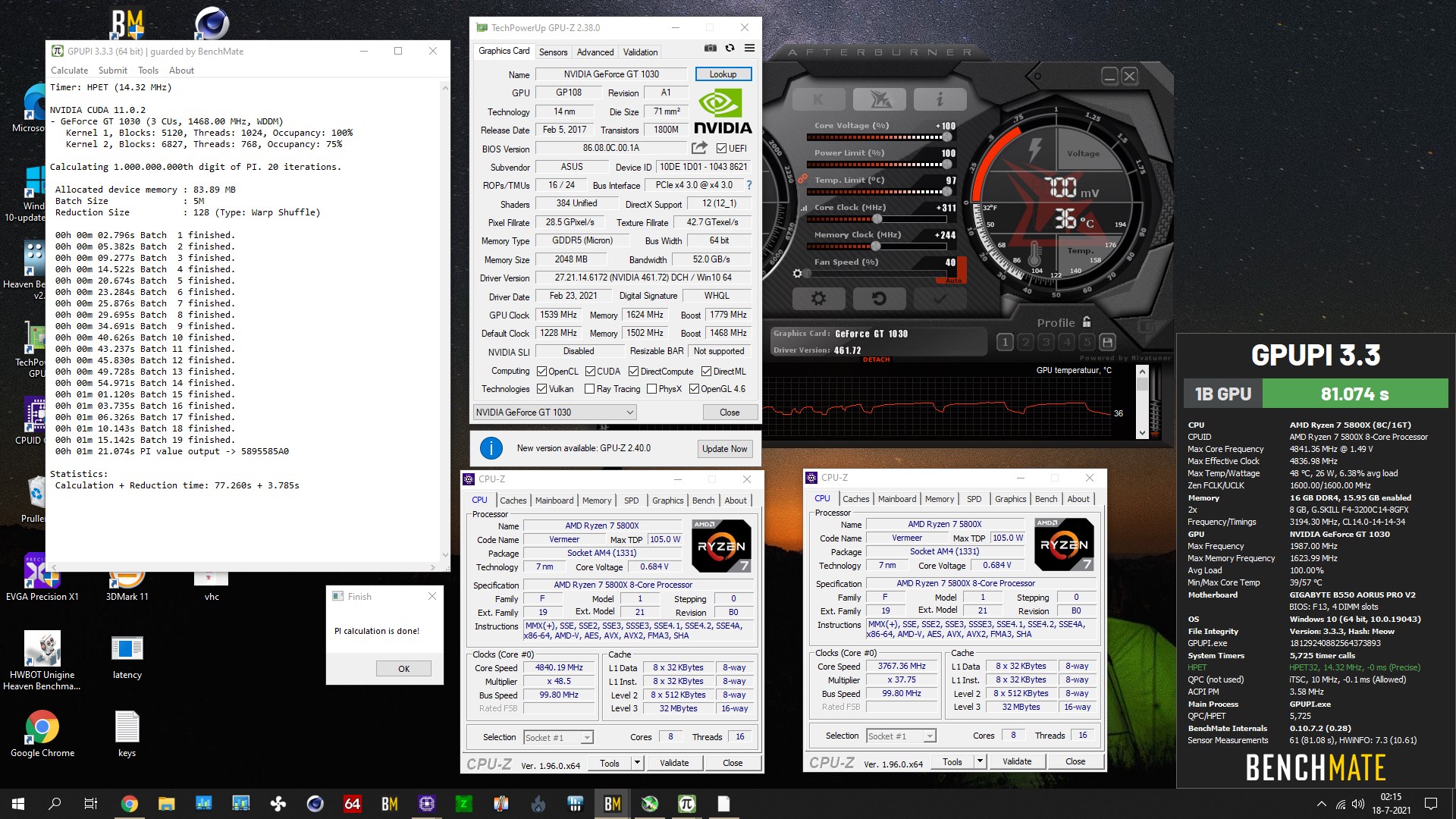Open EVGA Precision X1 desktop icon

(42, 578)
